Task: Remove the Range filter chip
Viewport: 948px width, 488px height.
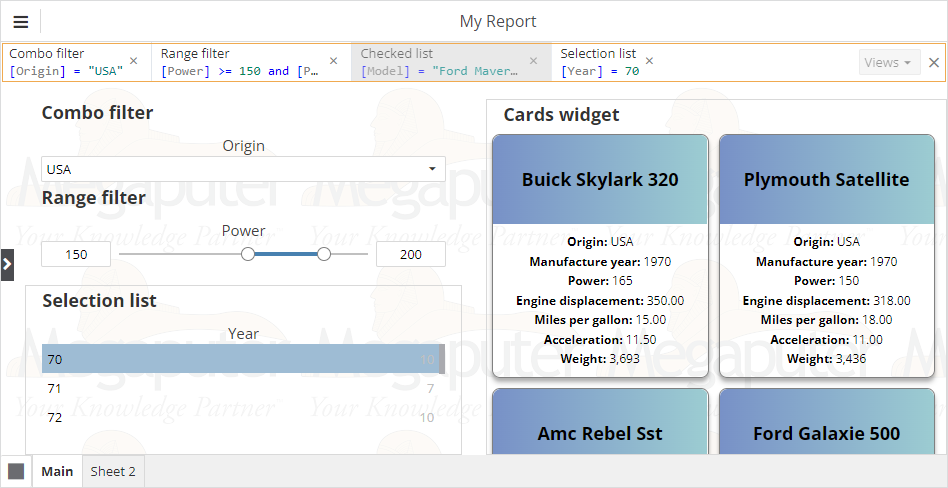Action: click(334, 61)
